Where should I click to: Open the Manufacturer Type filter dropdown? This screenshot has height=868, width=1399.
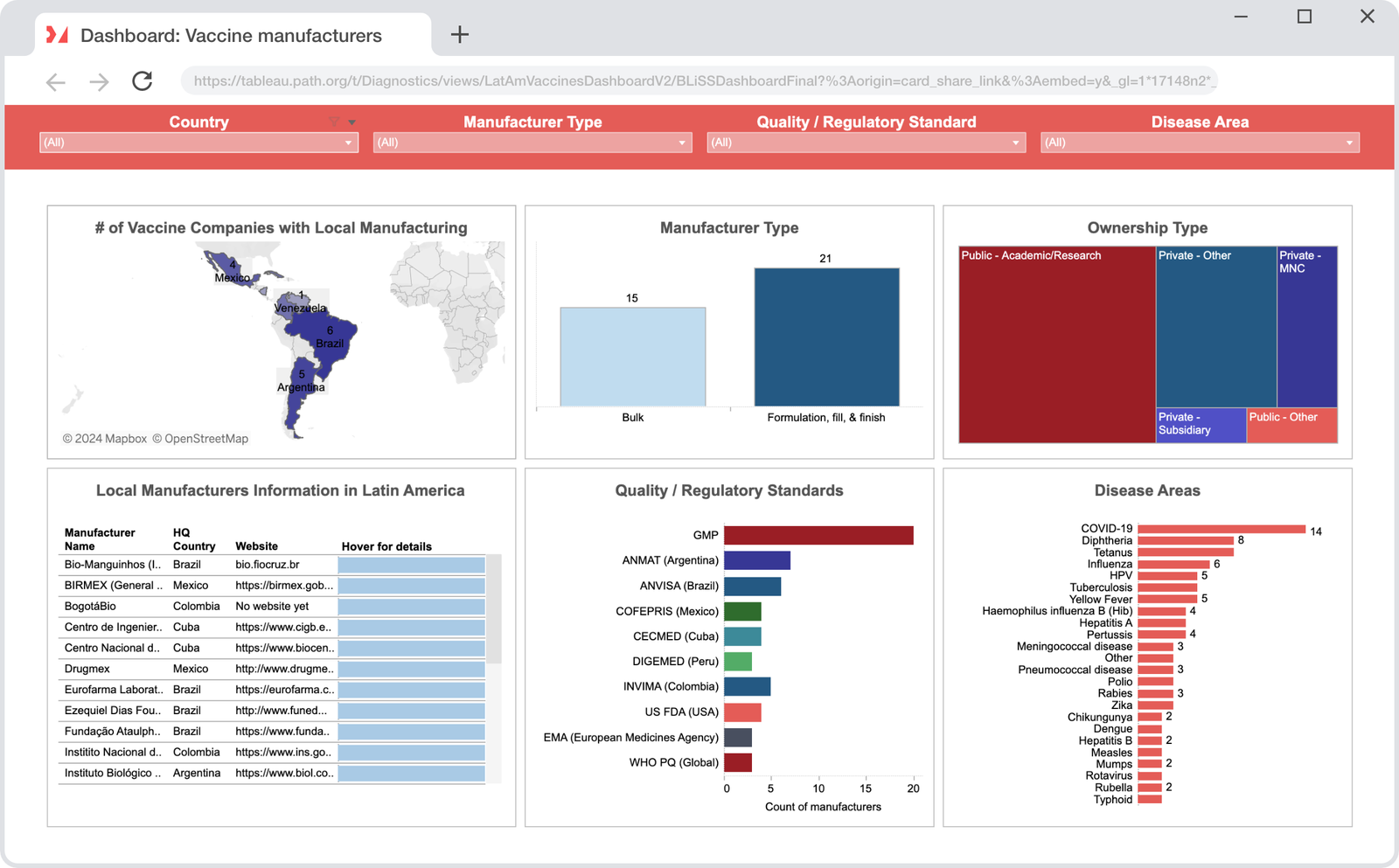(x=682, y=142)
